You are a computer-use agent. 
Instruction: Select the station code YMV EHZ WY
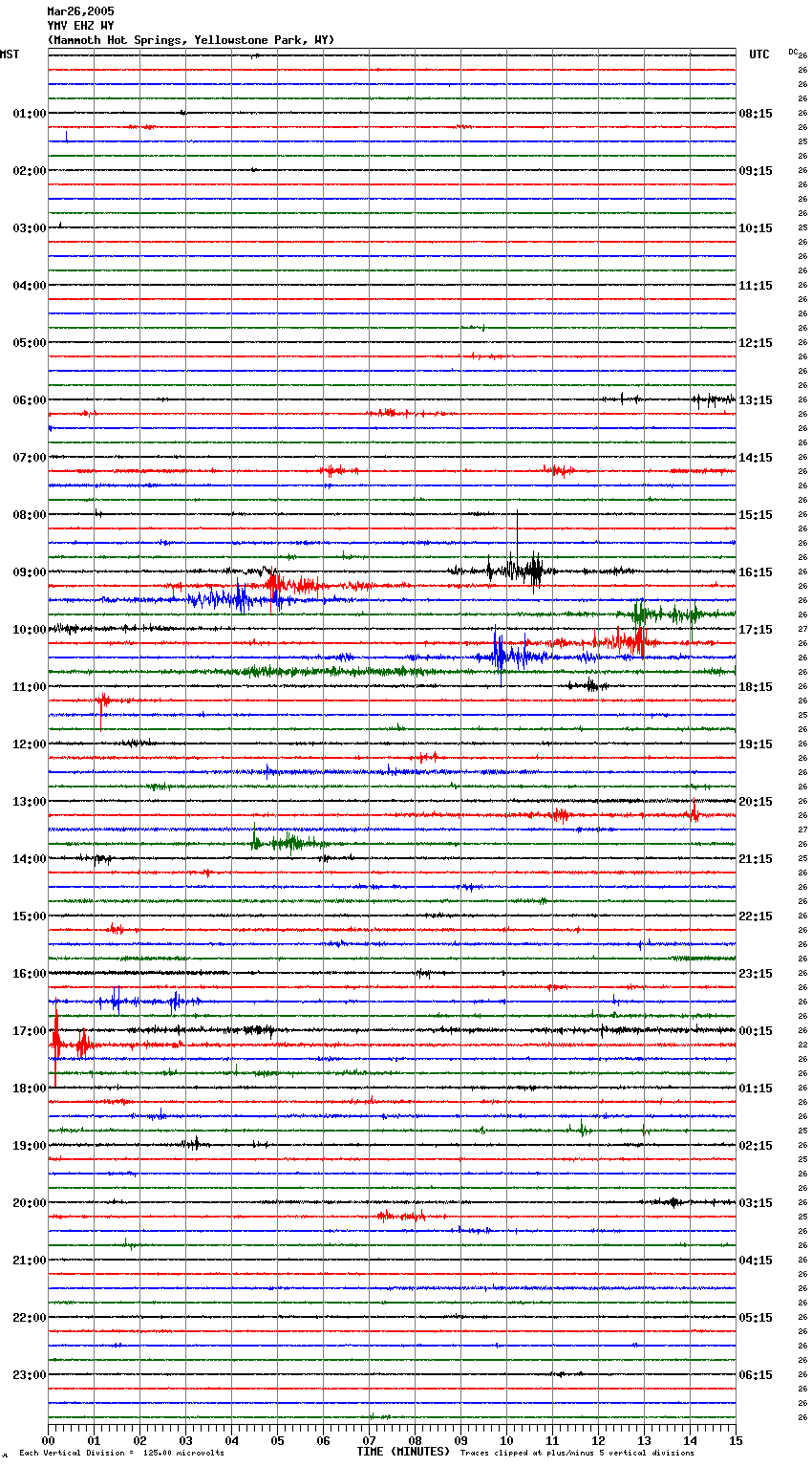coord(80,26)
